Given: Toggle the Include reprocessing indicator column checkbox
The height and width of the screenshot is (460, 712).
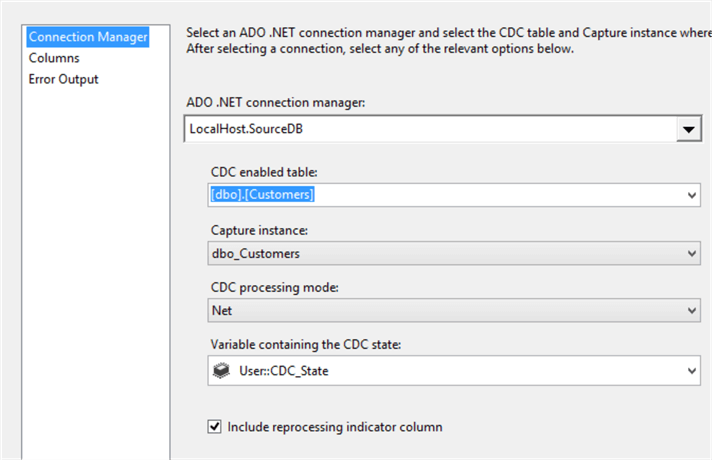Looking at the screenshot, I should tap(214, 427).
